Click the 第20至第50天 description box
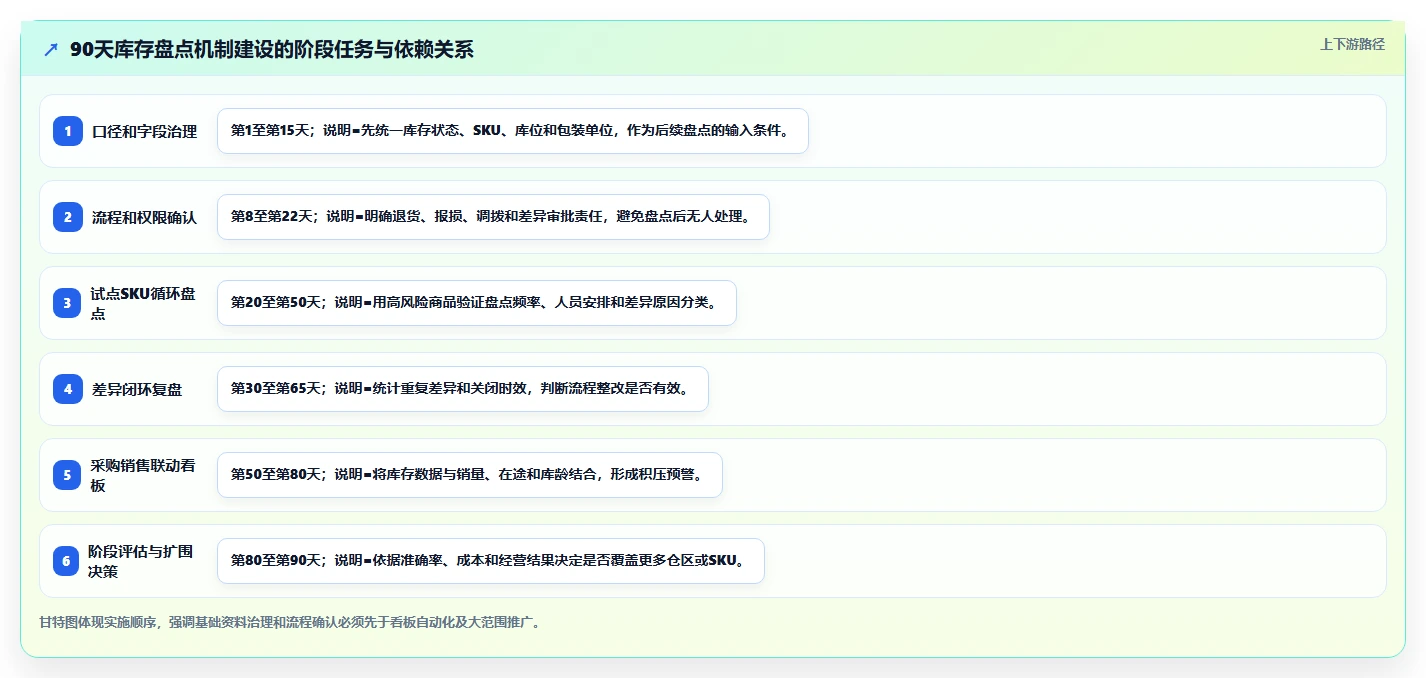Image resolution: width=1426 pixels, height=678 pixels. pyautogui.click(x=476, y=303)
